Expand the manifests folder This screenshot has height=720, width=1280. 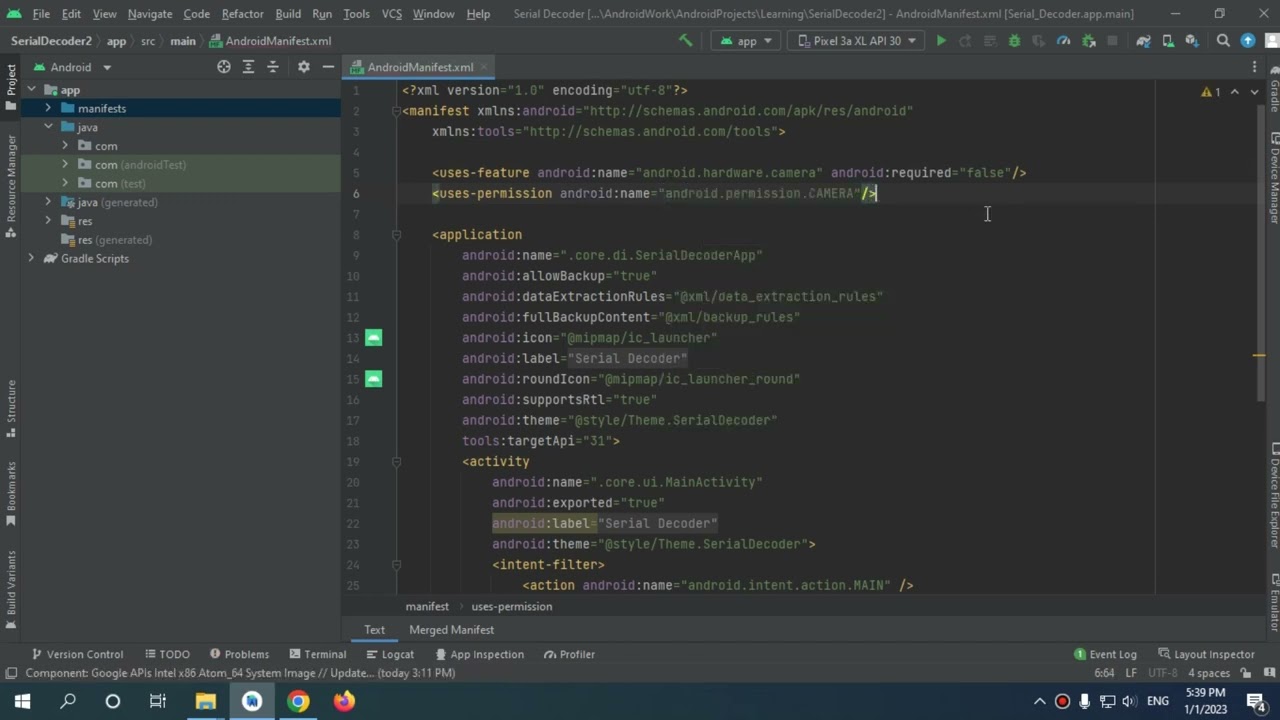48,108
